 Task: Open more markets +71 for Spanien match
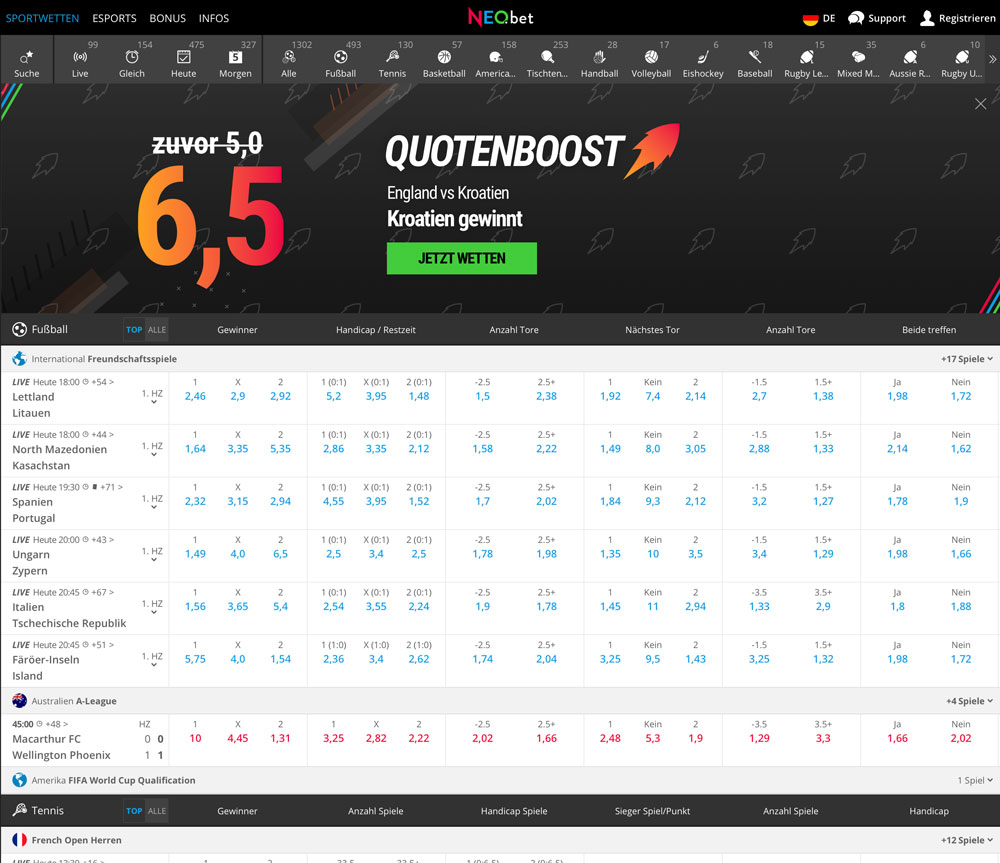pyautogui.click(x=112, y=487)
